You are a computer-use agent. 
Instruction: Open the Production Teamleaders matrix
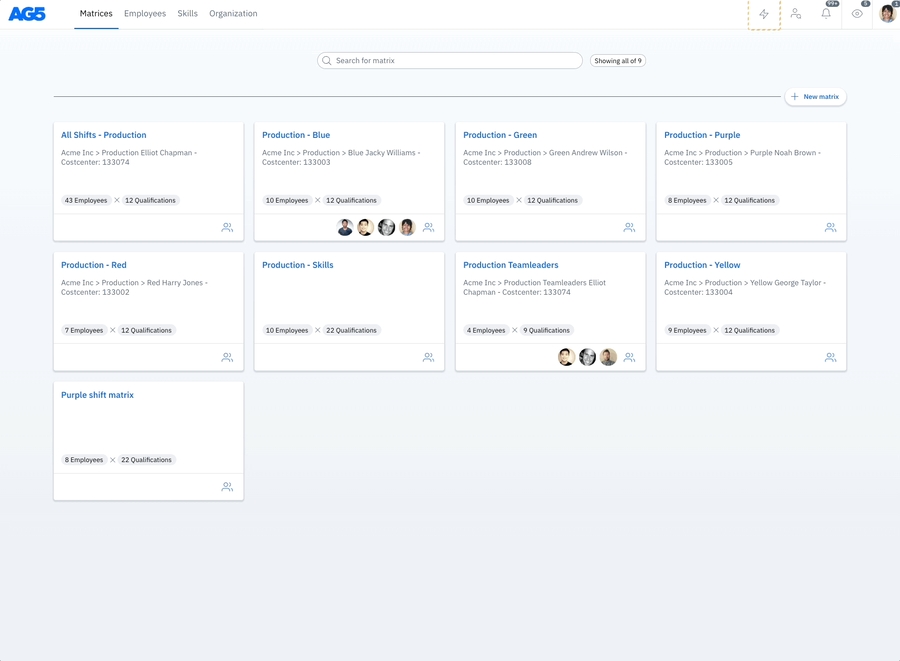[x=510, y=265]
